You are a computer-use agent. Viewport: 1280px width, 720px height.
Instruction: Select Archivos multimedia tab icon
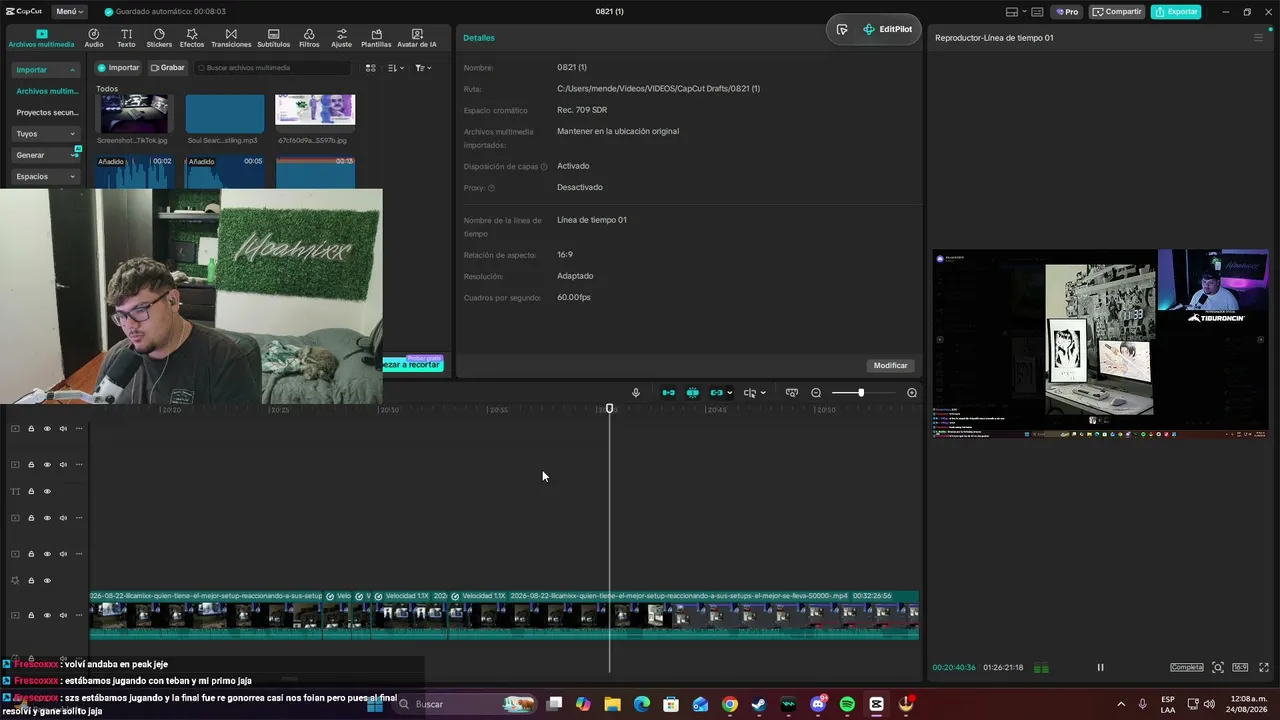[x=42, y=38]
